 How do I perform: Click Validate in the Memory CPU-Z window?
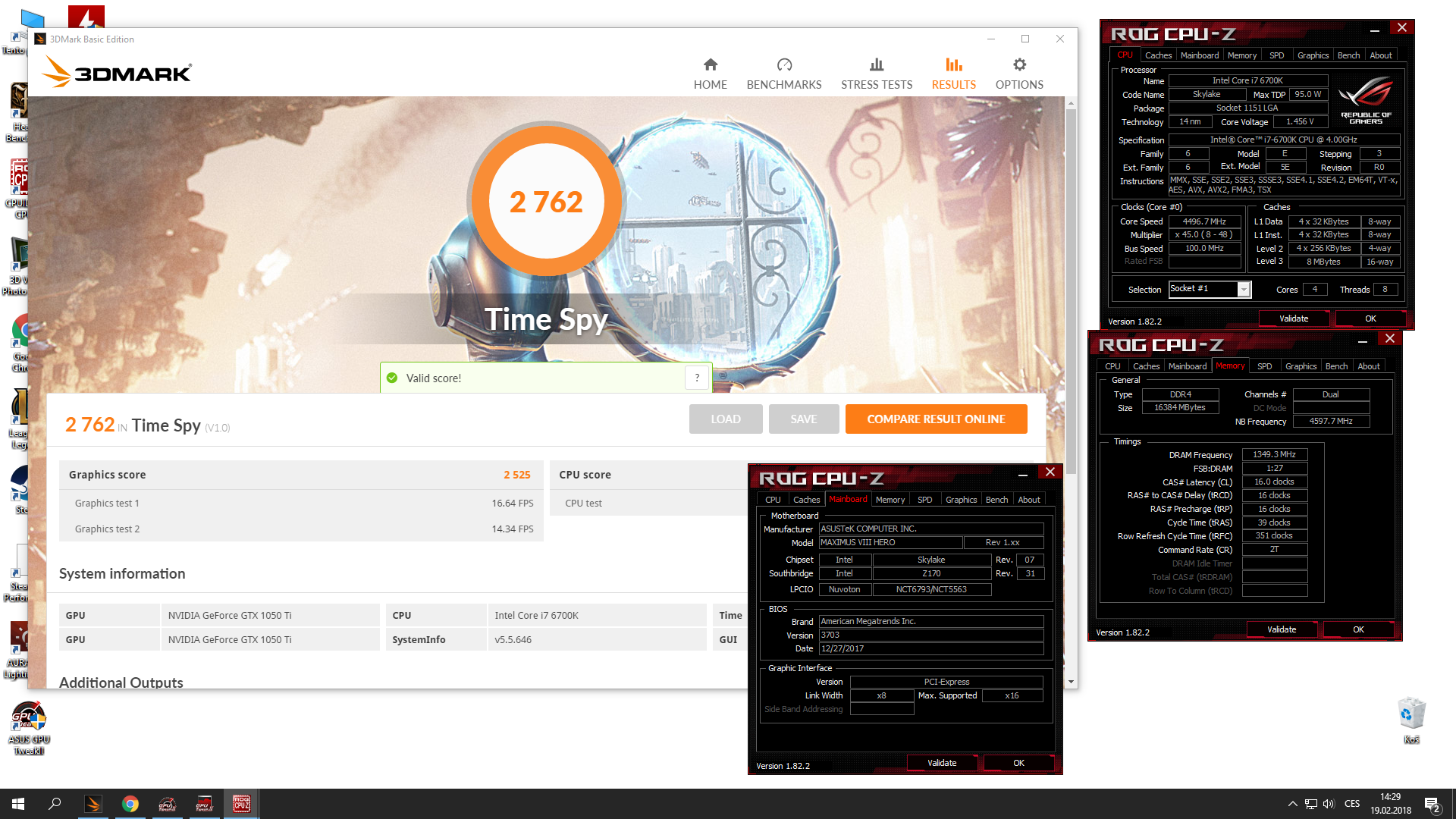(x=1282, y=629)
